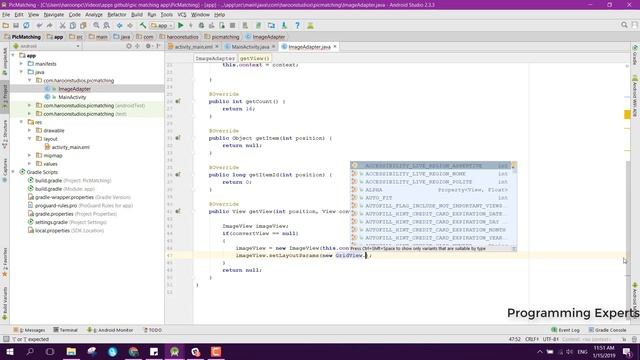Open File Explorer from taskbar
The width and height of the screenshot is (640, 360).
[x=71, y=351]
